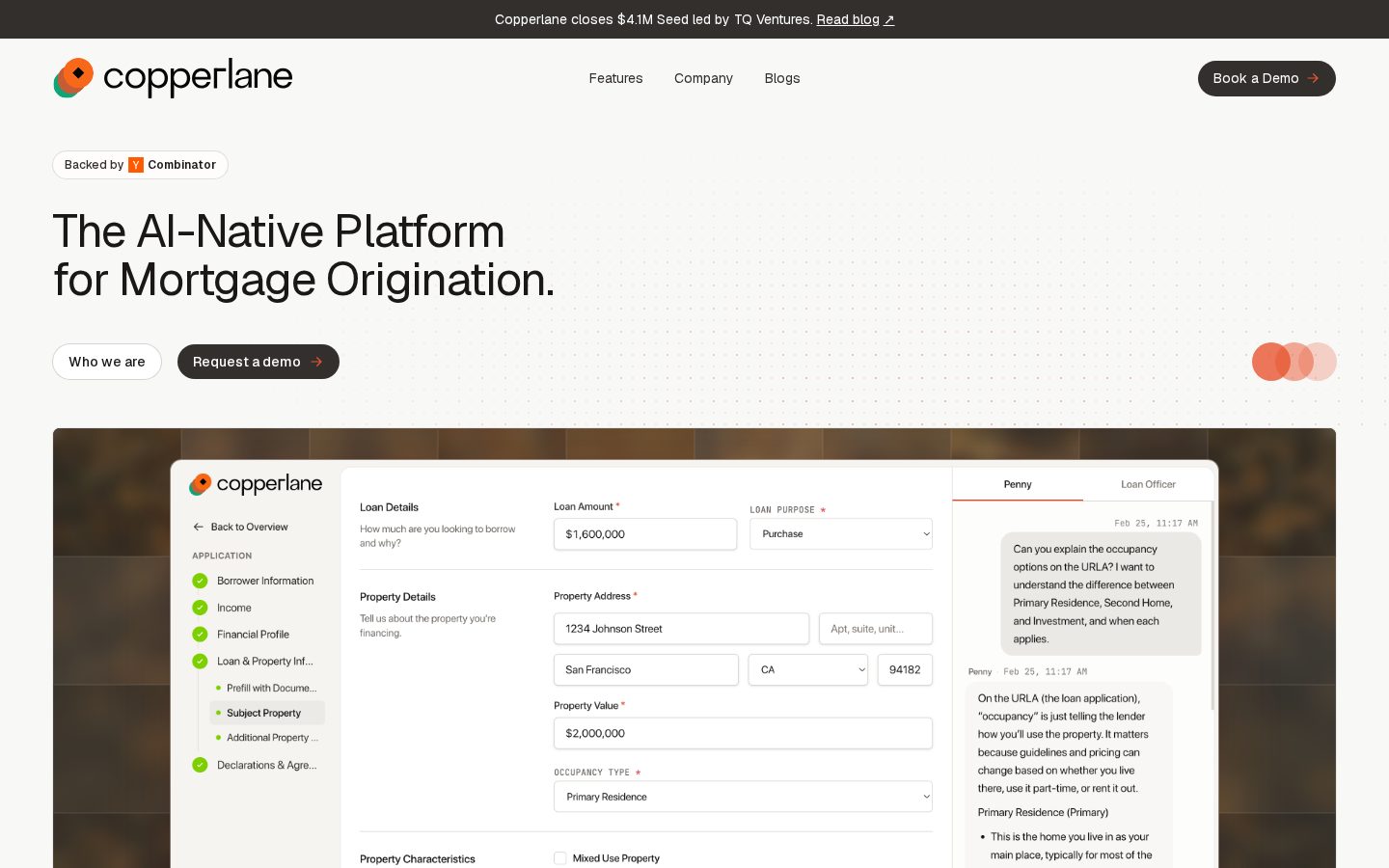1389x868 pixels.
Task: Click the city field showing San Francisco
Action: [646, 670]
